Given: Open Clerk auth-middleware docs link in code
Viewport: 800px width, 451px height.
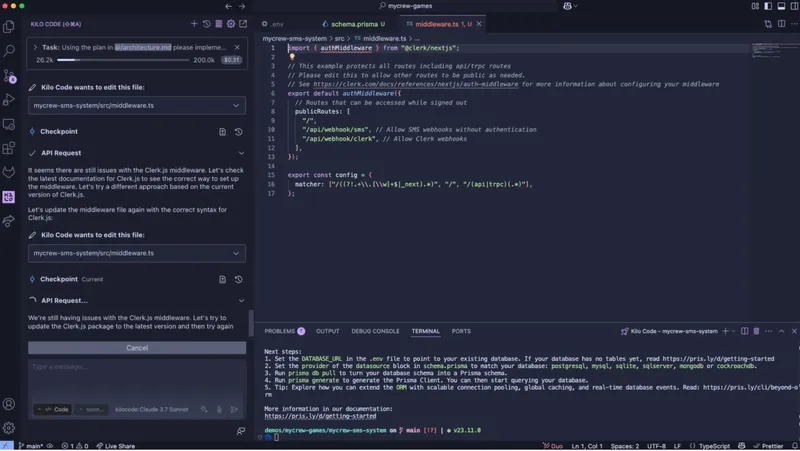Looking at the screenshot, I should point(415,84).
